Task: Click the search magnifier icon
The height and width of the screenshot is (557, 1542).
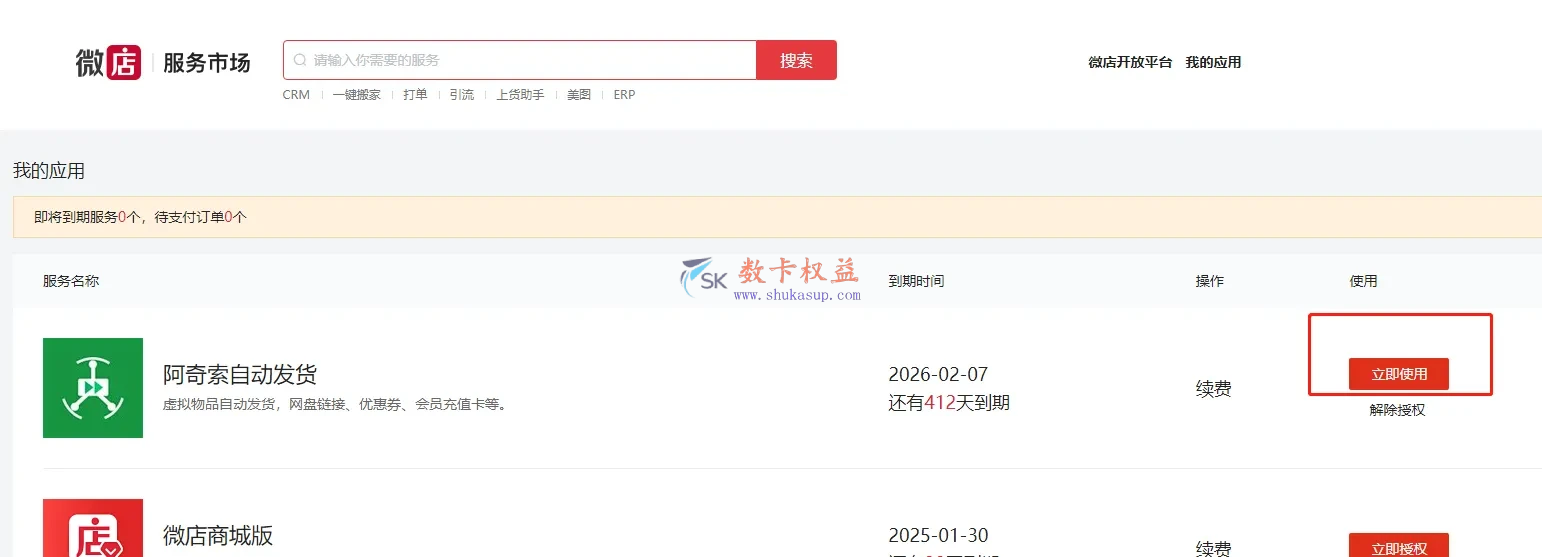Action: [x=300, y=60]
